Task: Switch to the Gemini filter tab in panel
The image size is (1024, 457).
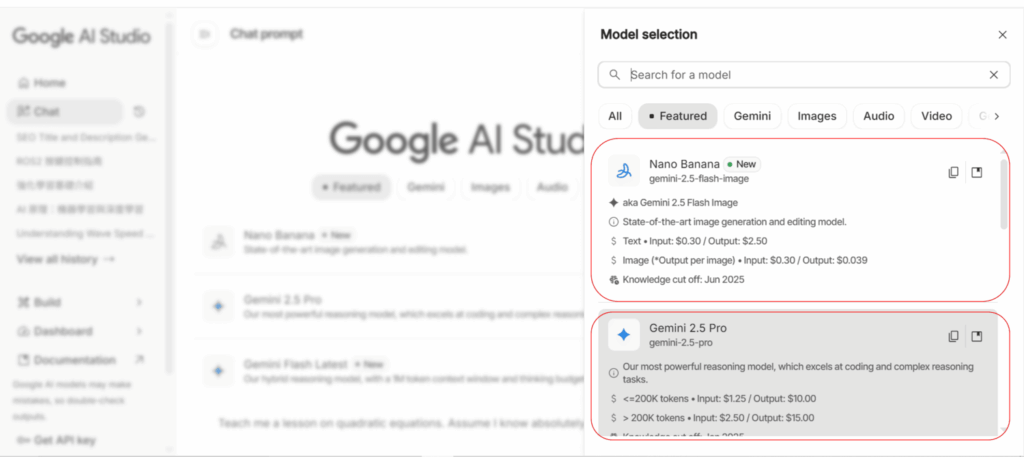Action: [x=752, y=116]
